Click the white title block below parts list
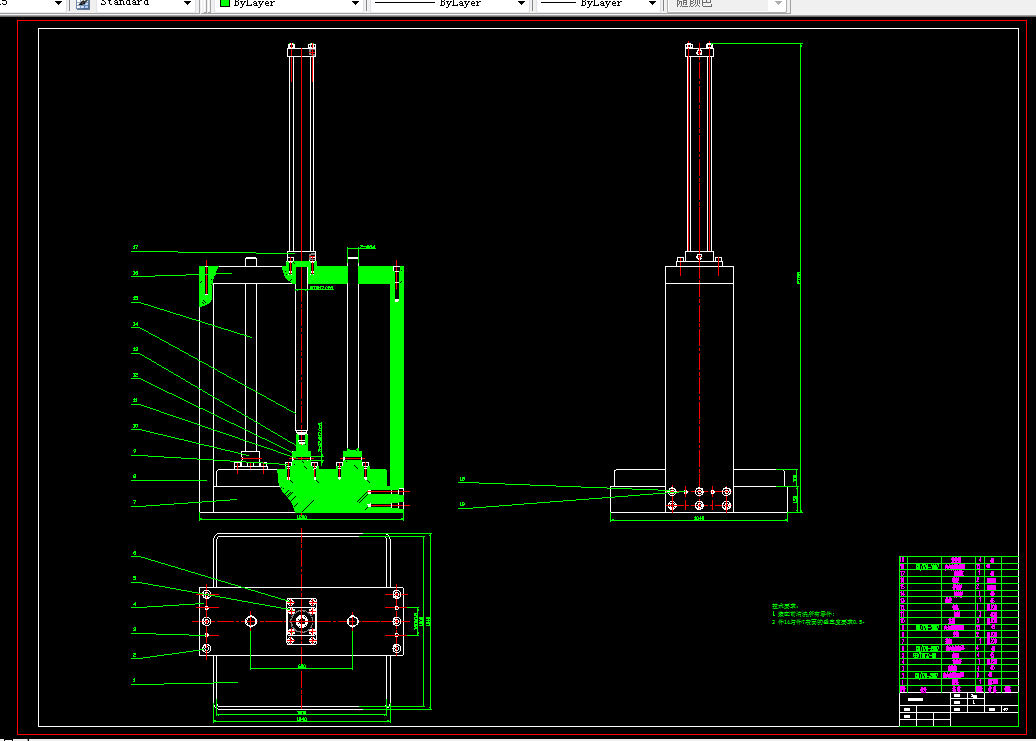Screen dimensions: 1036x741 [x=959, y=709]
